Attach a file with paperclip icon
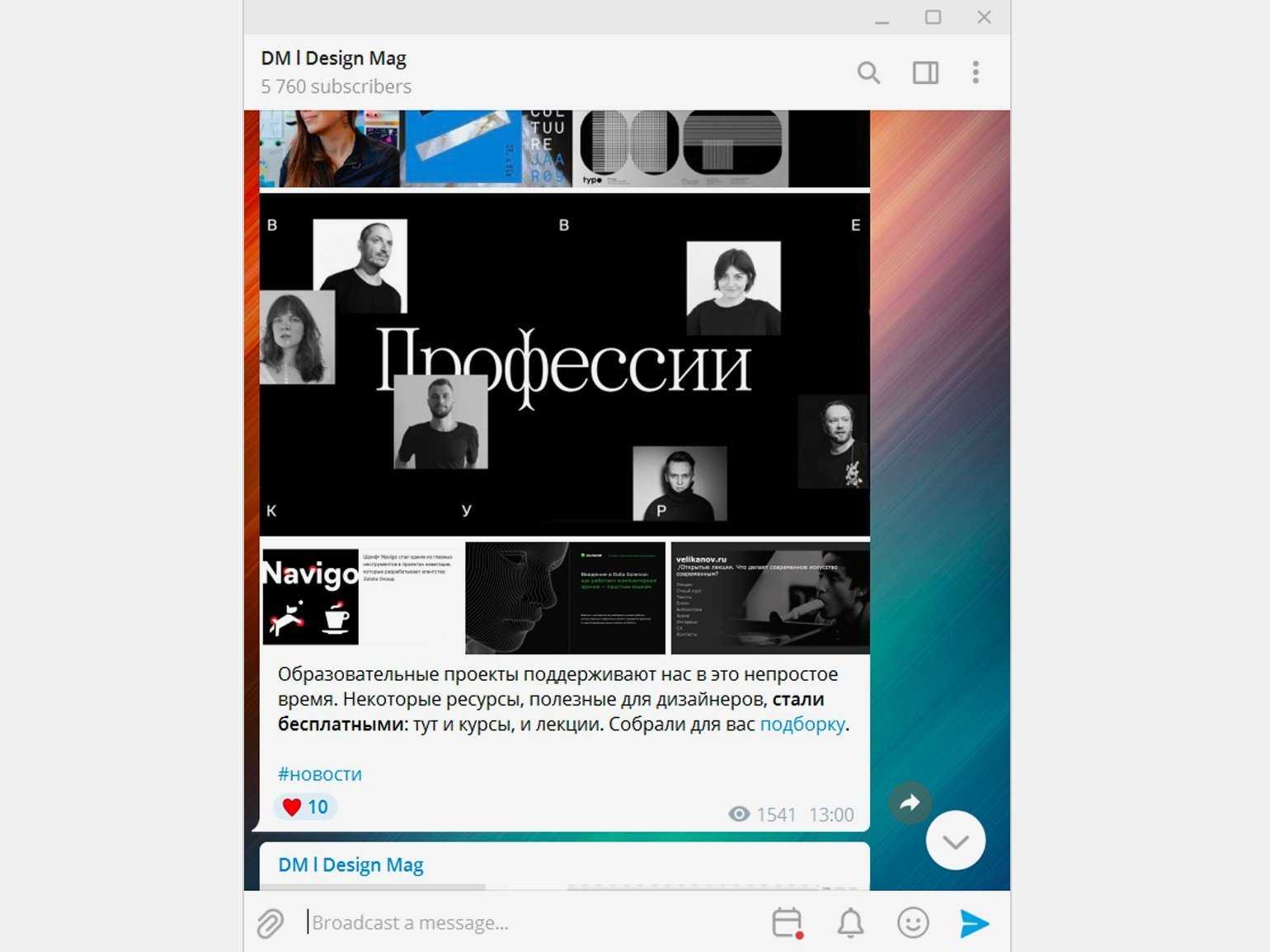Image resolution: width=1270 pixels, height=952 pixels. tap(270, 923)
